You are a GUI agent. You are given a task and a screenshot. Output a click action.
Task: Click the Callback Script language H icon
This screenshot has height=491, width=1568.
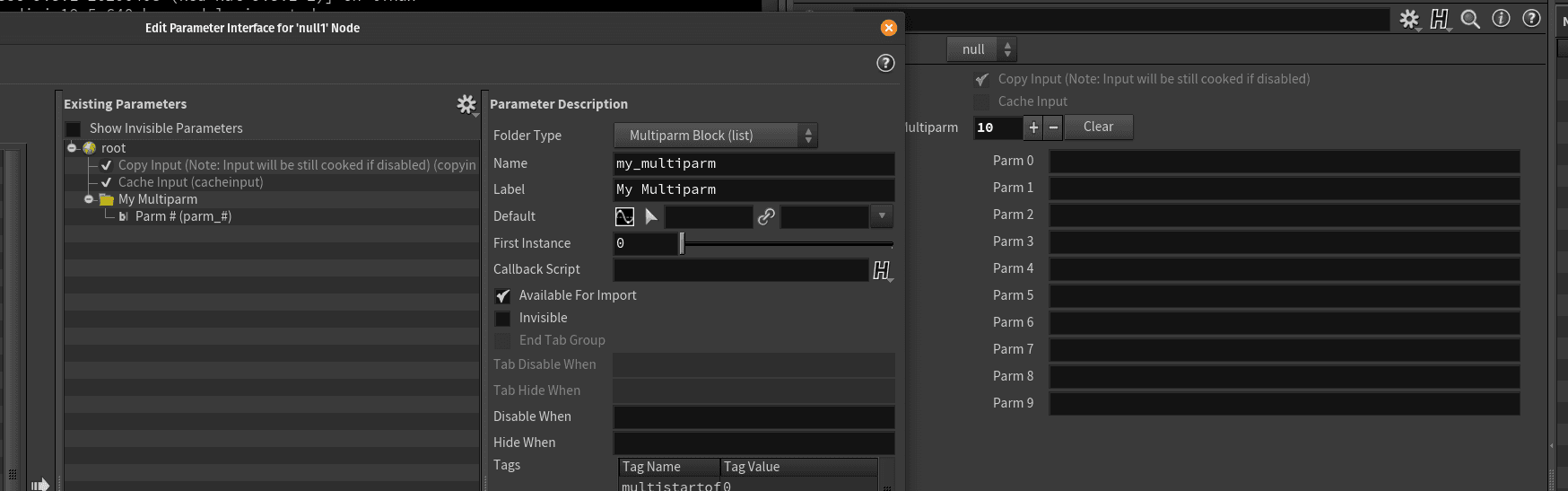882,269
